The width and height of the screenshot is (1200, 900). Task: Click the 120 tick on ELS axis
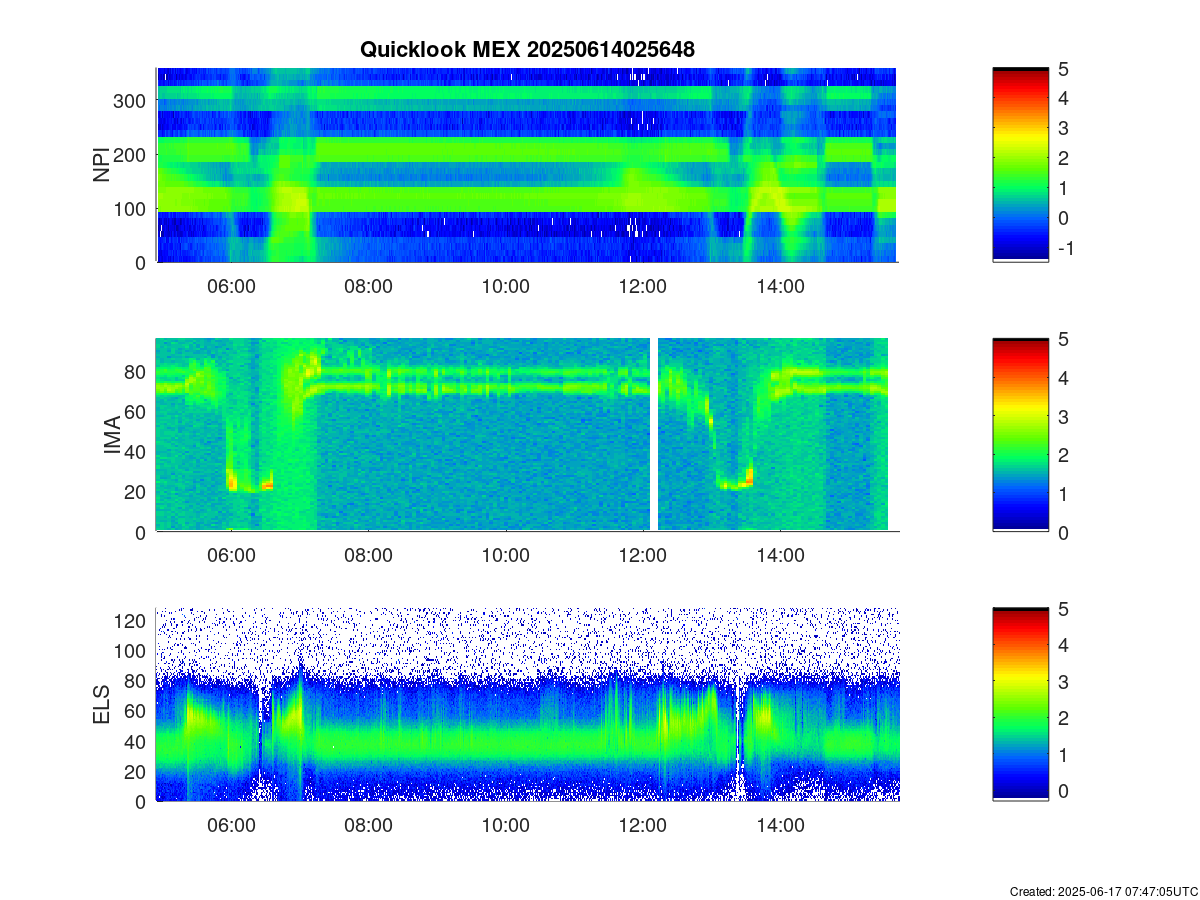click(x=132, y=621)
